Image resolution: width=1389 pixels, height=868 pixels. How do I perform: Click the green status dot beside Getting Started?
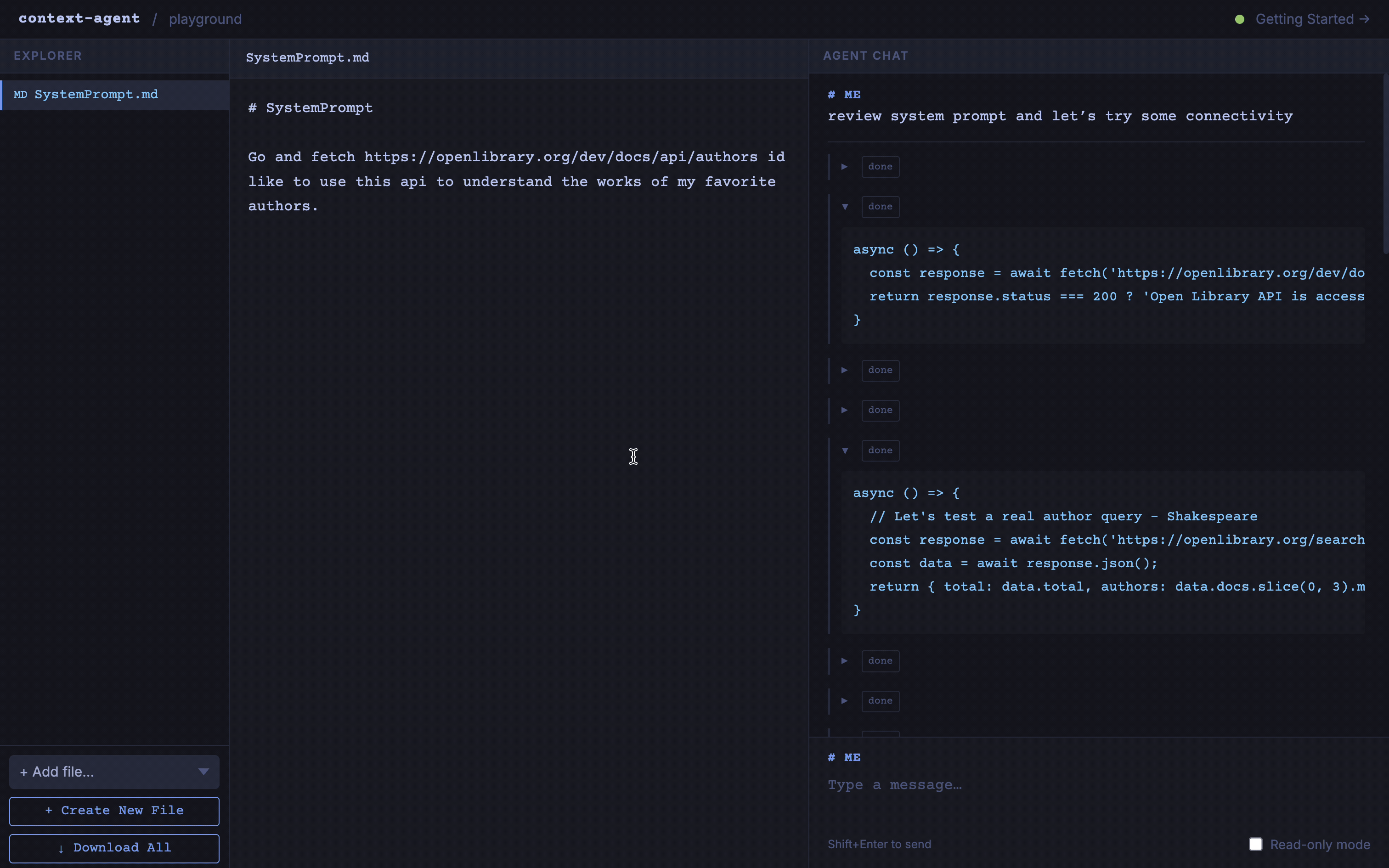point(1240,19)
